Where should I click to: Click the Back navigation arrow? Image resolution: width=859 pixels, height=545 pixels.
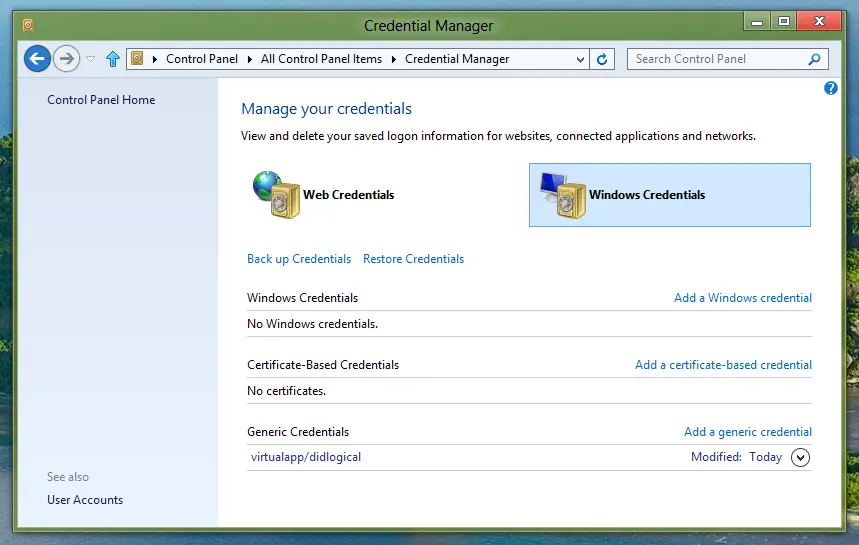37,59
